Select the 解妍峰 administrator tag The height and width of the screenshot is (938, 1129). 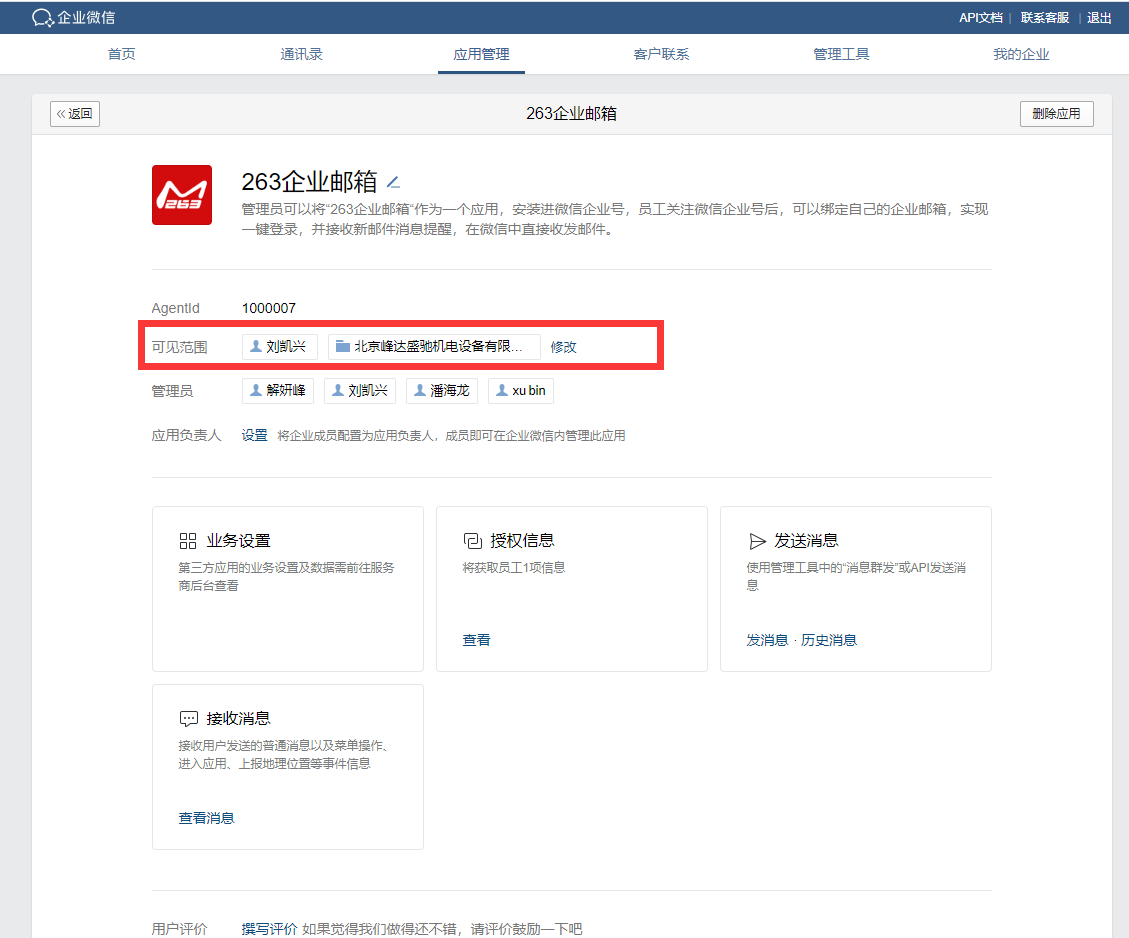tap(278, 390)
